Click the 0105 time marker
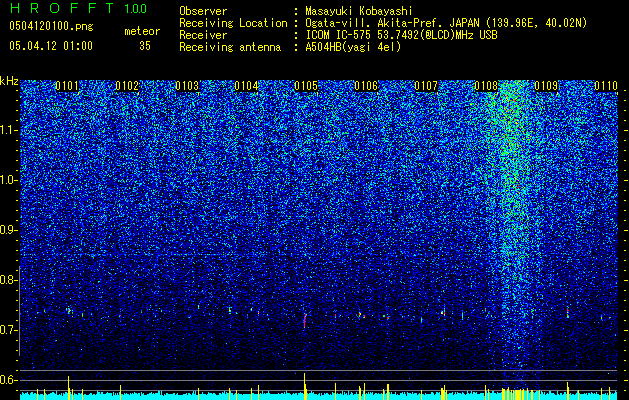Image resolution: width=629 pixels, height=400 pixels. (306, 86)
